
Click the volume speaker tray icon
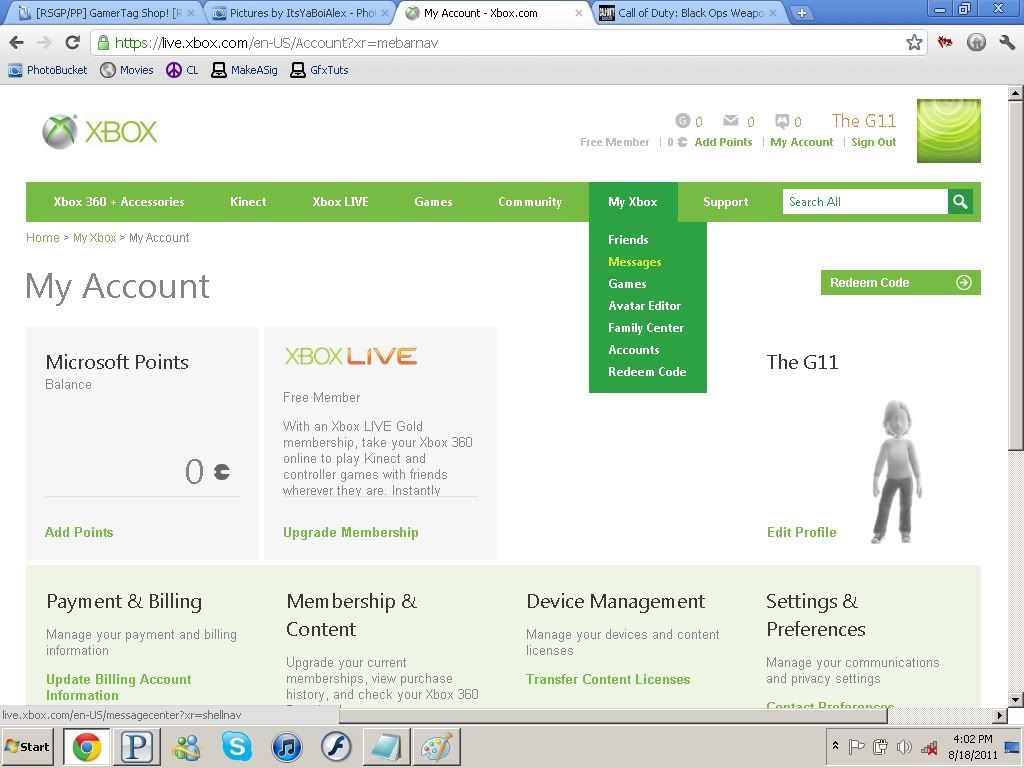(904, 746)
